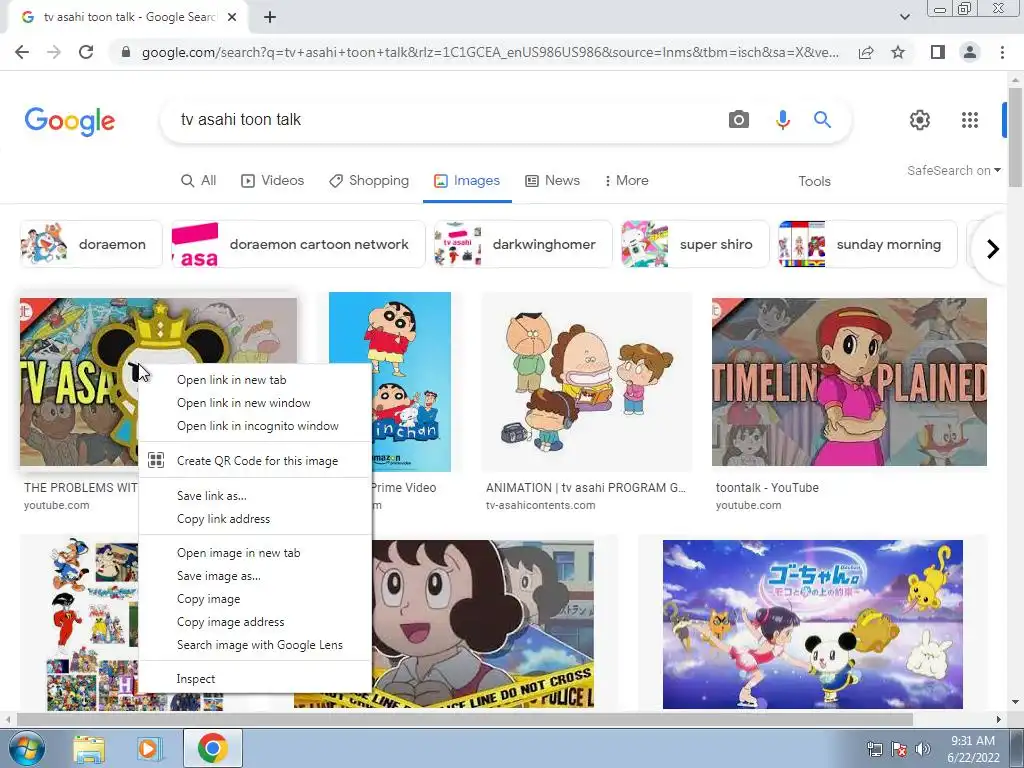Click the horizontal page scrollbar
The height and width of the screenshot is (768, 1024).
[464, 719]
